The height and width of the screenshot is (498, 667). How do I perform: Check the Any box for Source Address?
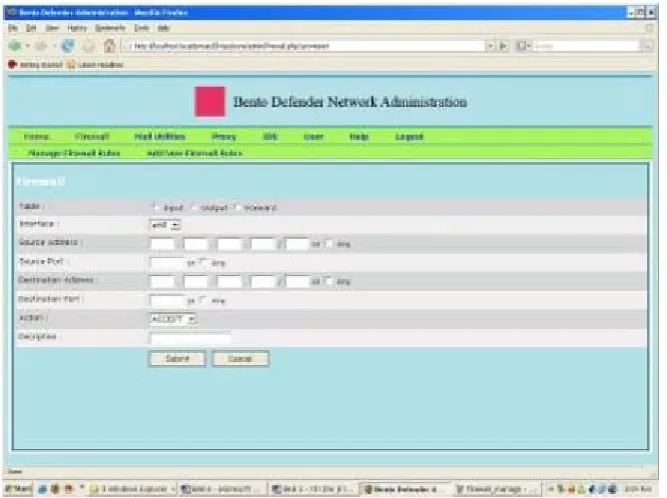pyautogui.click(x=328, y=244)
